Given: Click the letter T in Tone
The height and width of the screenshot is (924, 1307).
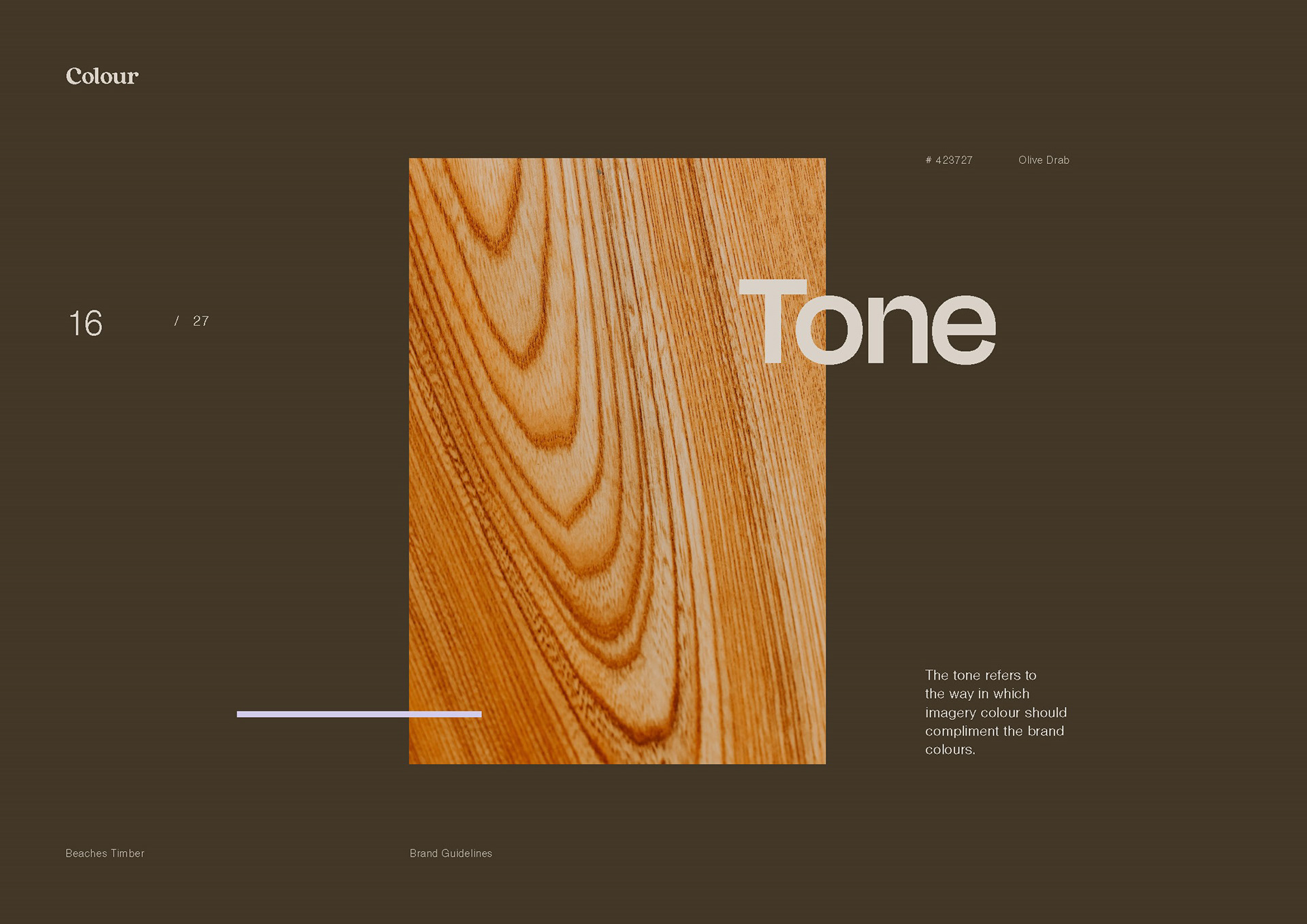Looking at the screenshot, I should [772, 320].
